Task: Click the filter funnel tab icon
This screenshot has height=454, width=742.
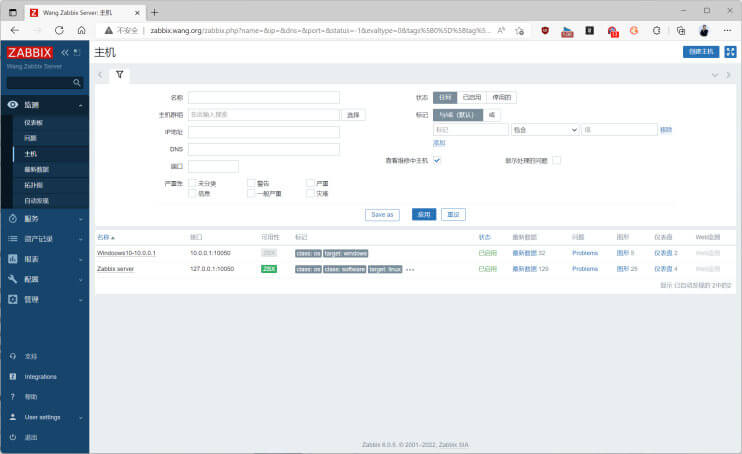Action: [x=120, y=75]
